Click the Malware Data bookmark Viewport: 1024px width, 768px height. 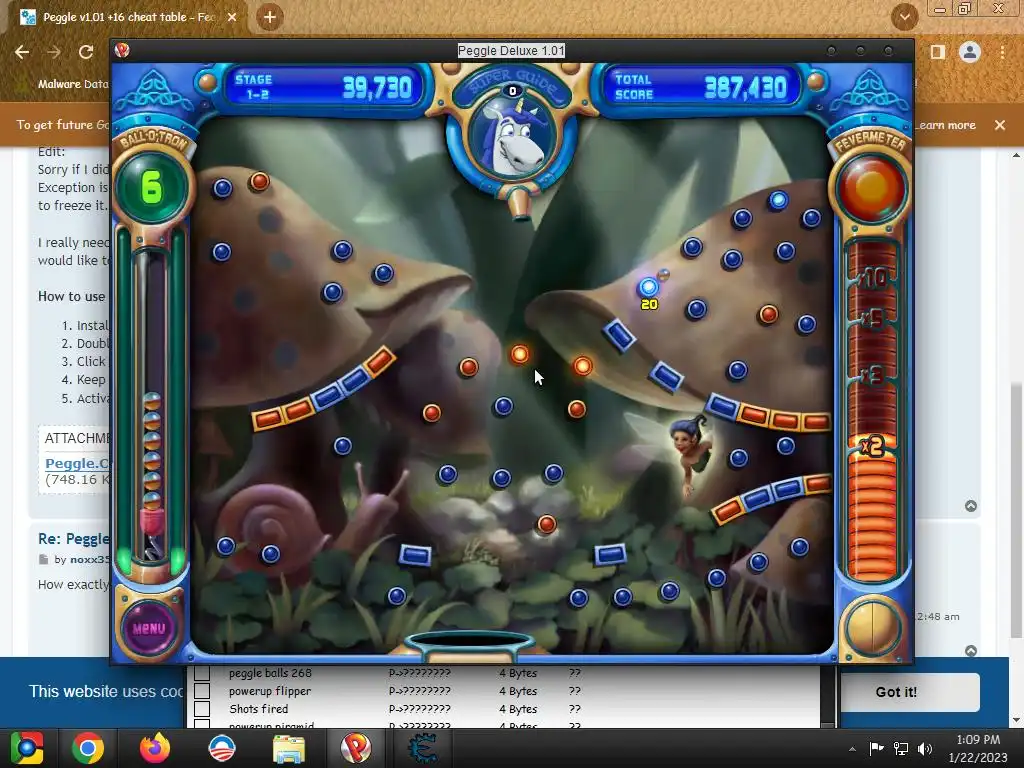tap(73, 84)
